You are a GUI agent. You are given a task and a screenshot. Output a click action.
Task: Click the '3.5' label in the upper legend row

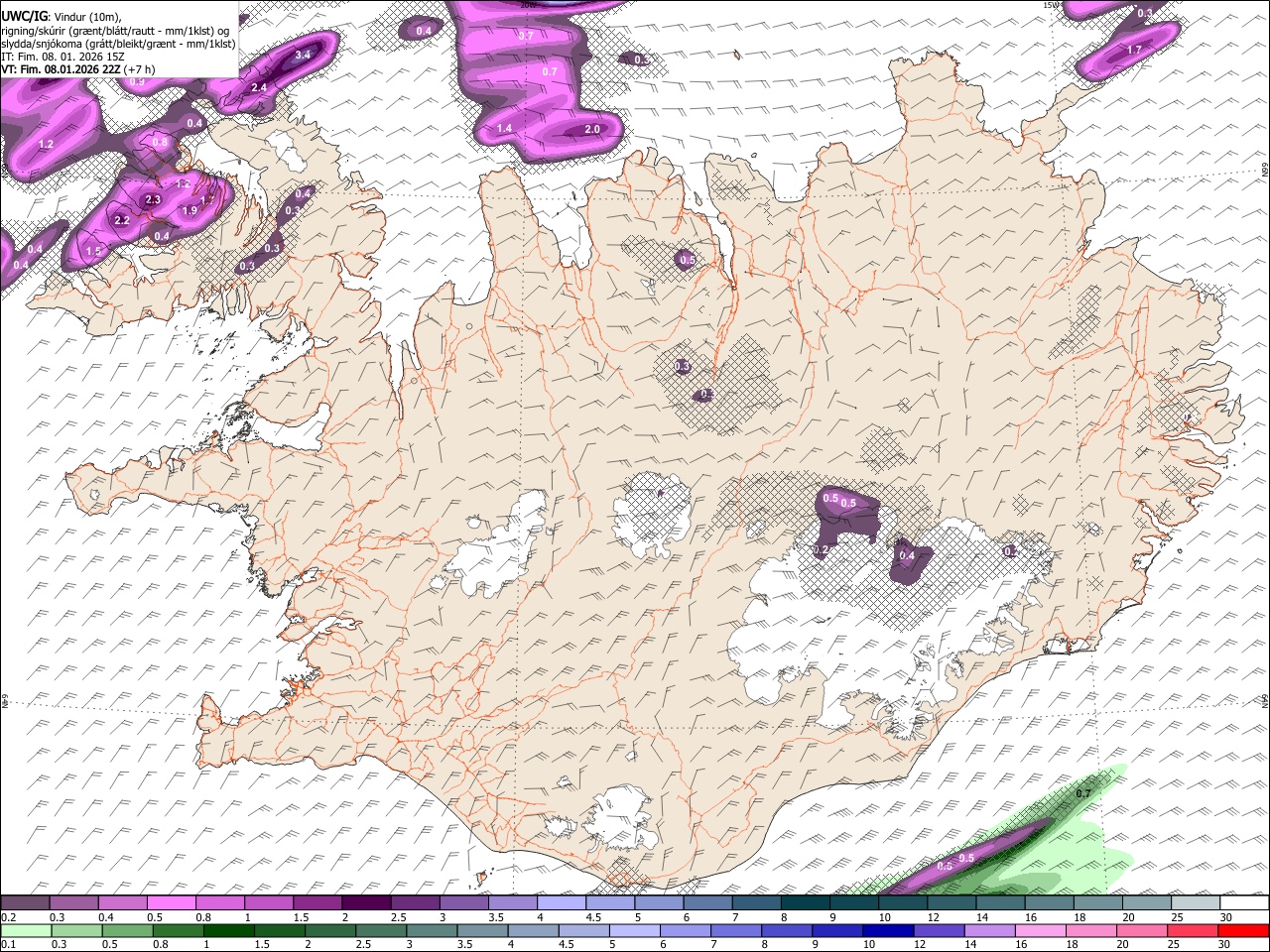coord(496,917)
